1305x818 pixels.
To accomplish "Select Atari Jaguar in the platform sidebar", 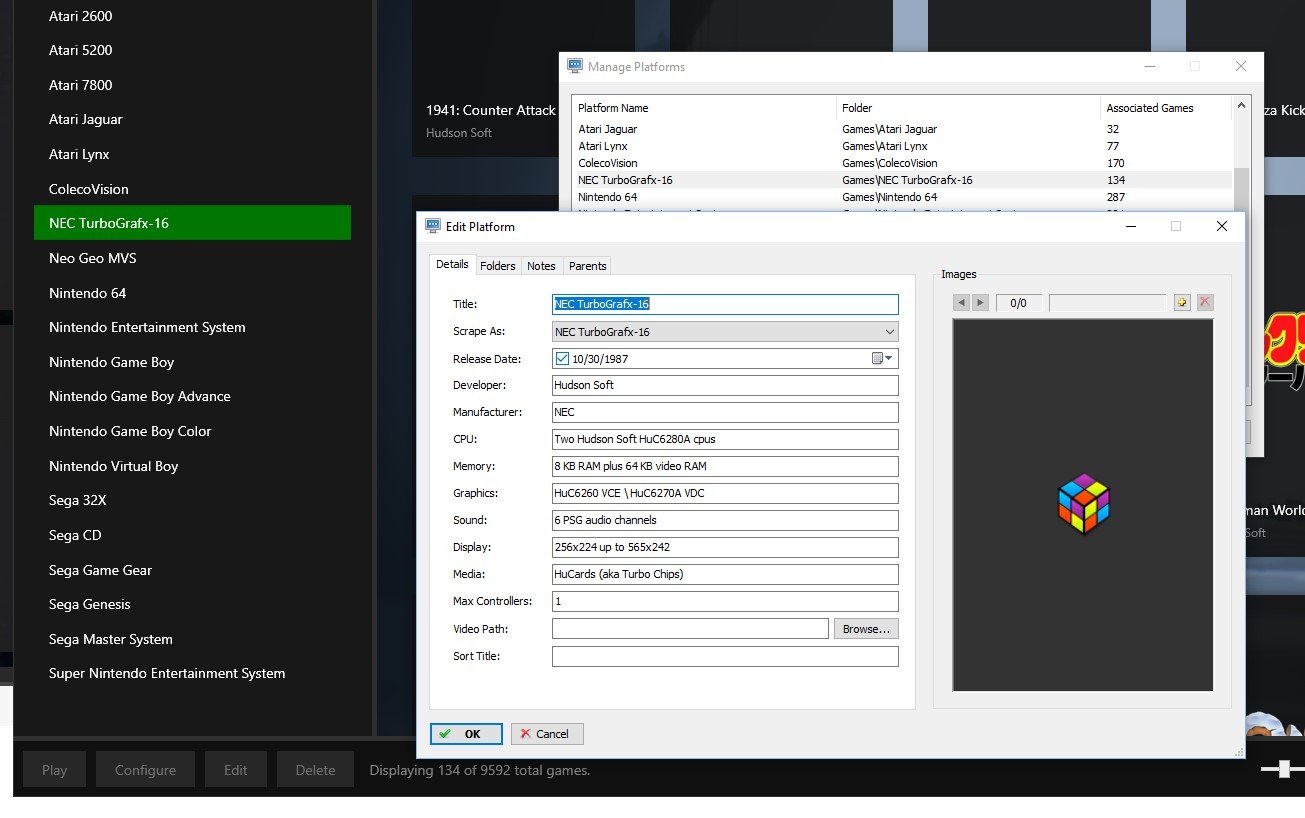I will (x=192, y=119).
